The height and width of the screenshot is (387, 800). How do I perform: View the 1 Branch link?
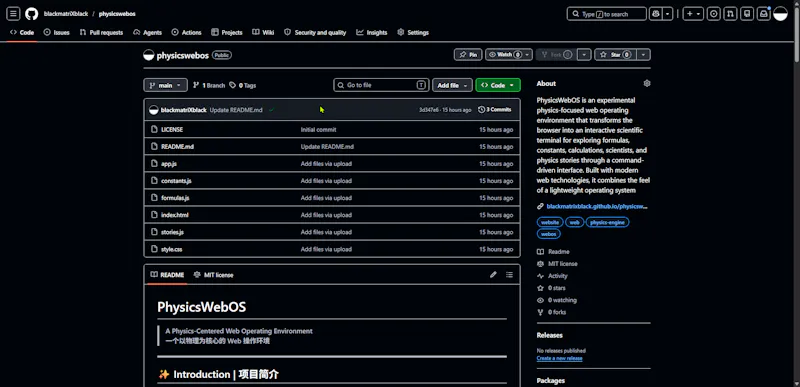[x=209, y=85]
